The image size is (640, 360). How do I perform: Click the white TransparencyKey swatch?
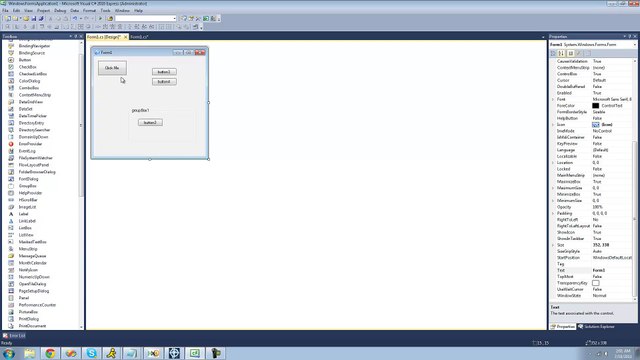596,283
